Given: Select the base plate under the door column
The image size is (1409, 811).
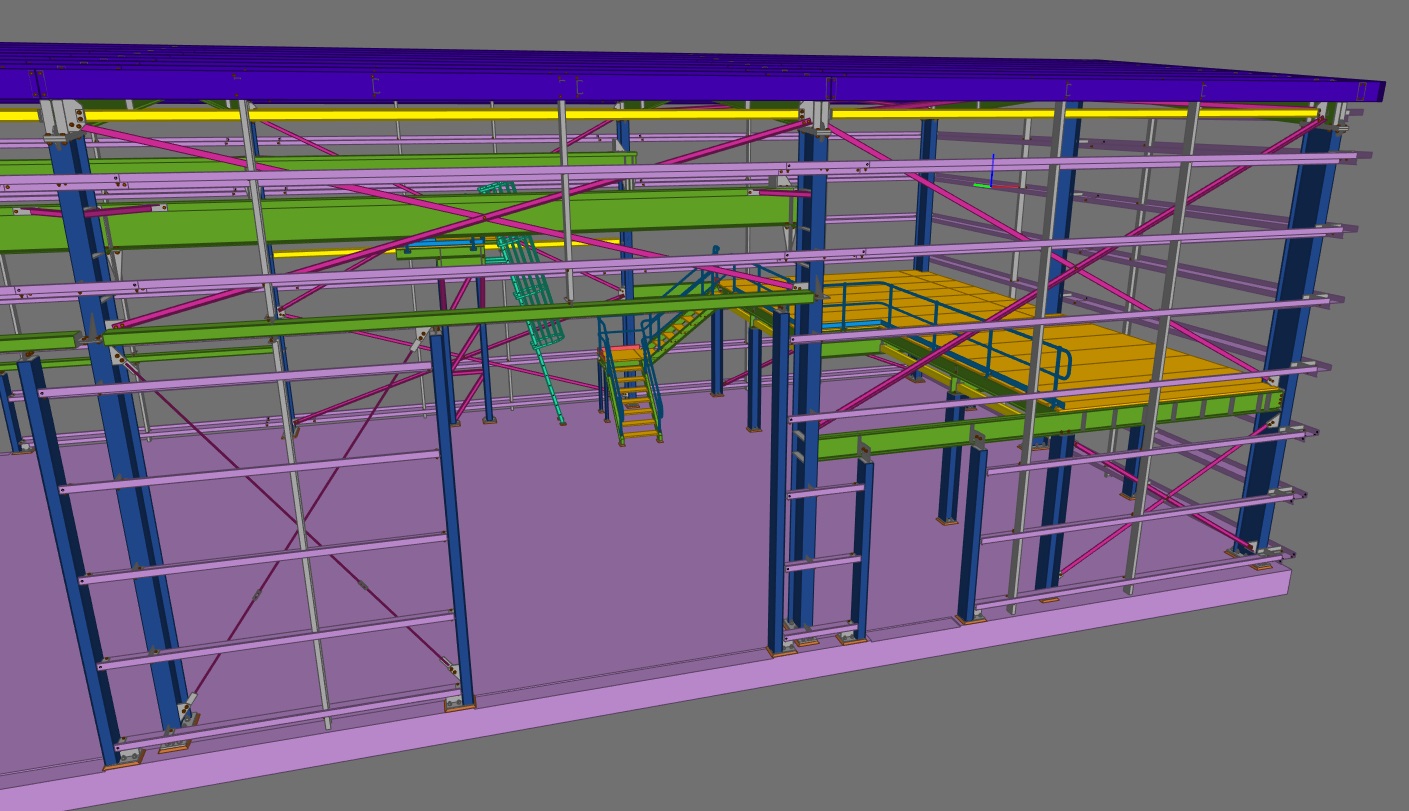Looking at the screenshot, I should (x=459, y=704).
